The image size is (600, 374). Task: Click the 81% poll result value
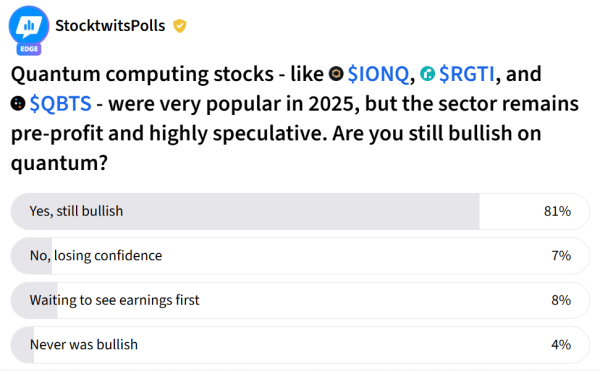click(557, 211)
